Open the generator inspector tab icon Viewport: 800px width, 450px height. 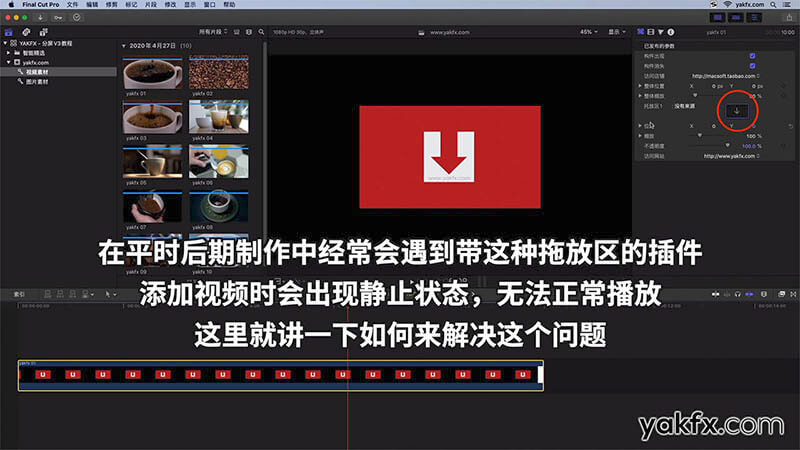coord(640,32)
